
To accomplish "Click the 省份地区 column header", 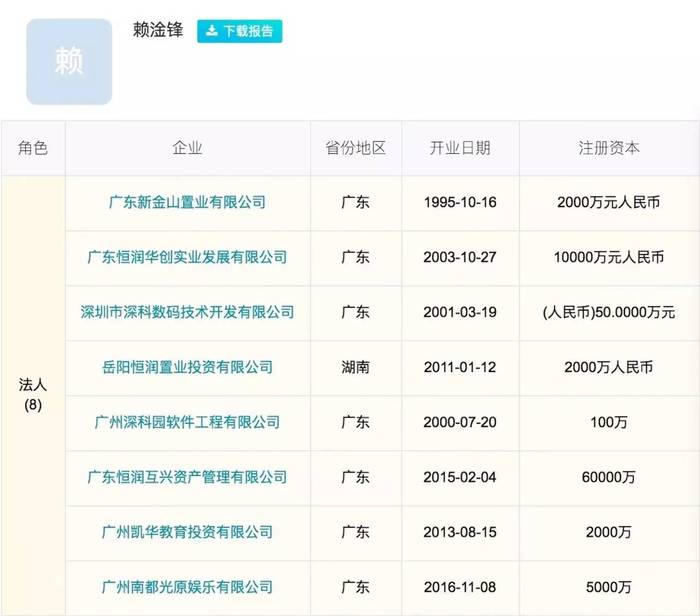I will tap(356, 148).
